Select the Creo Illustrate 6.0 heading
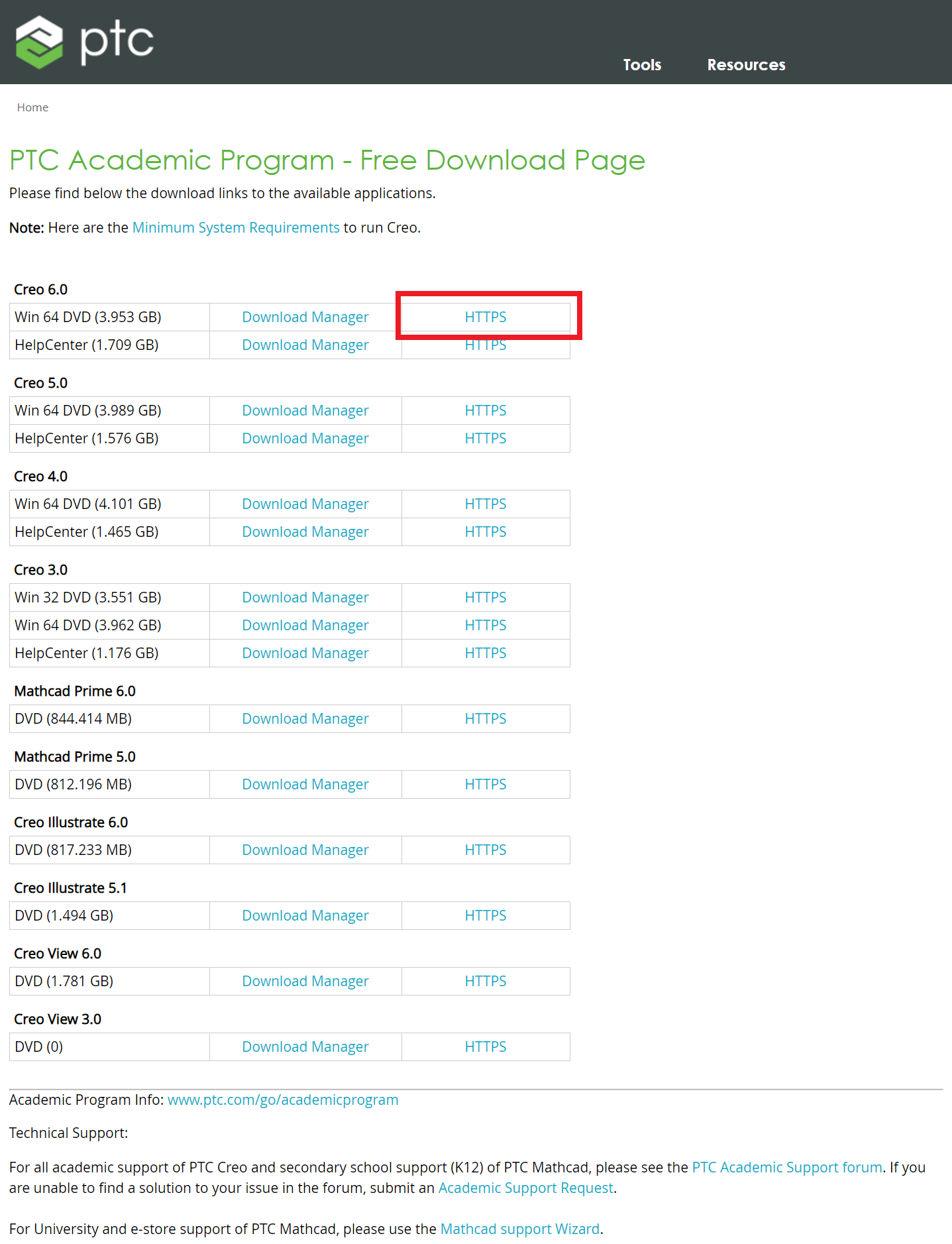Viewport: 952px width, 1244px height. (71, 822)
